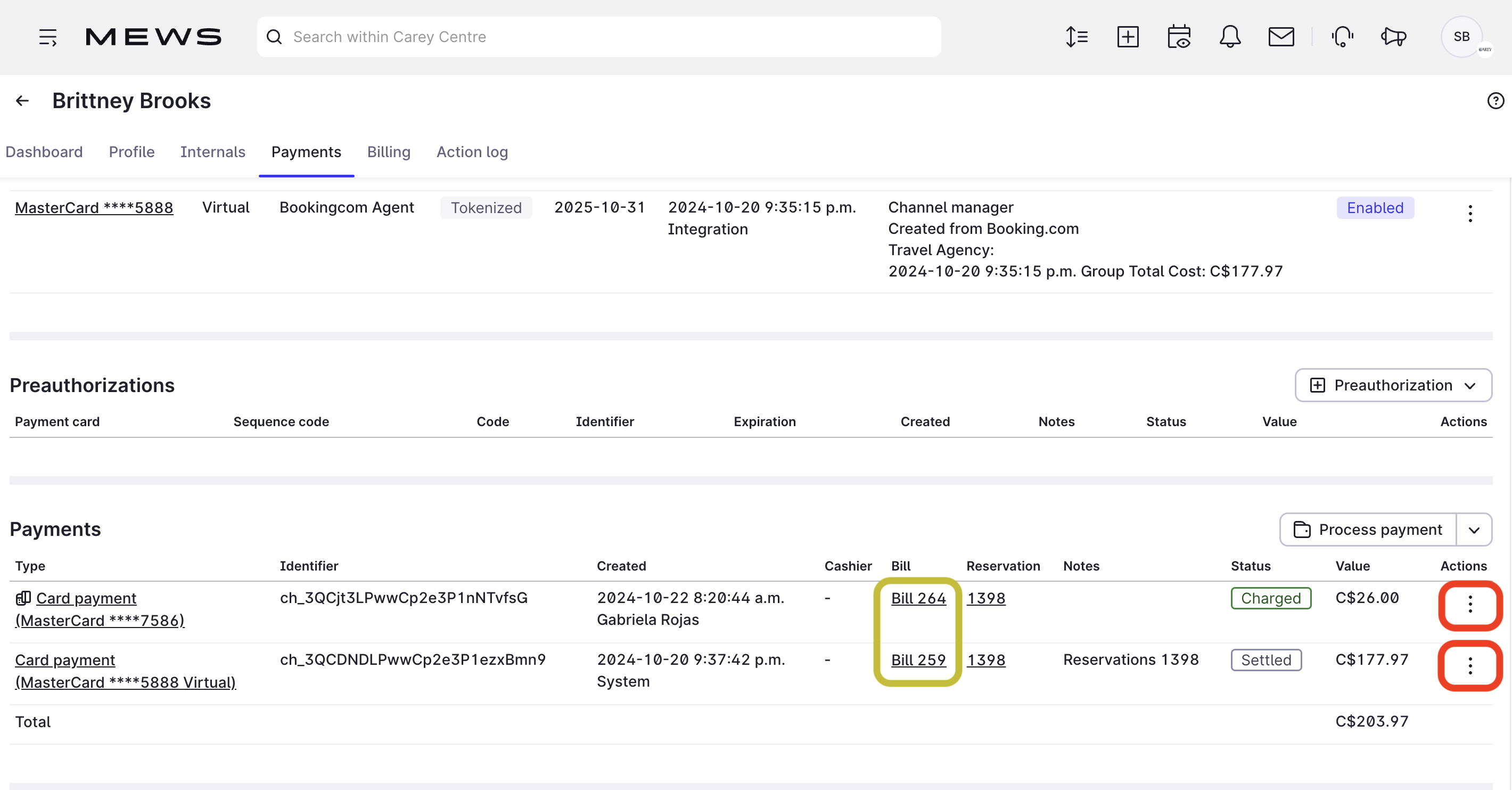
Task: Switch to the Billing tab
Action: (389, 152)
